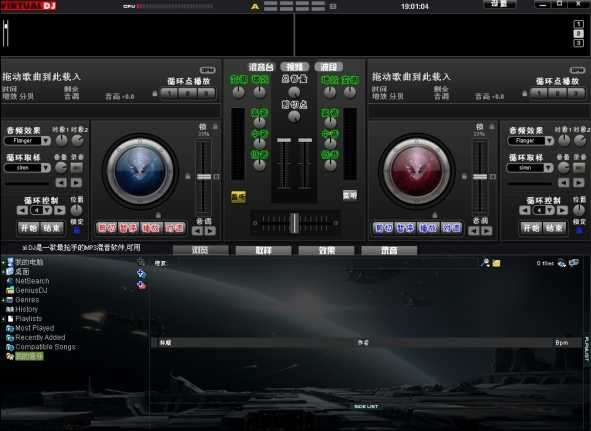Toggle the yellow headphone cue button on left channel
Image resolution: width=591 pixels, height=431 pixels.
pos(238,196)
